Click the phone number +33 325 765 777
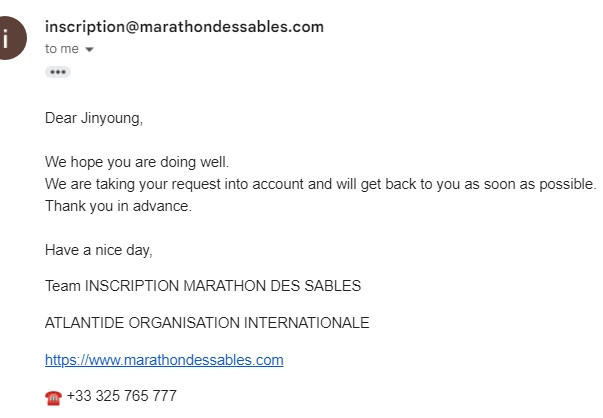Viewport: 603px width, 418px height. pyautogui.click(x=121, y=396)
